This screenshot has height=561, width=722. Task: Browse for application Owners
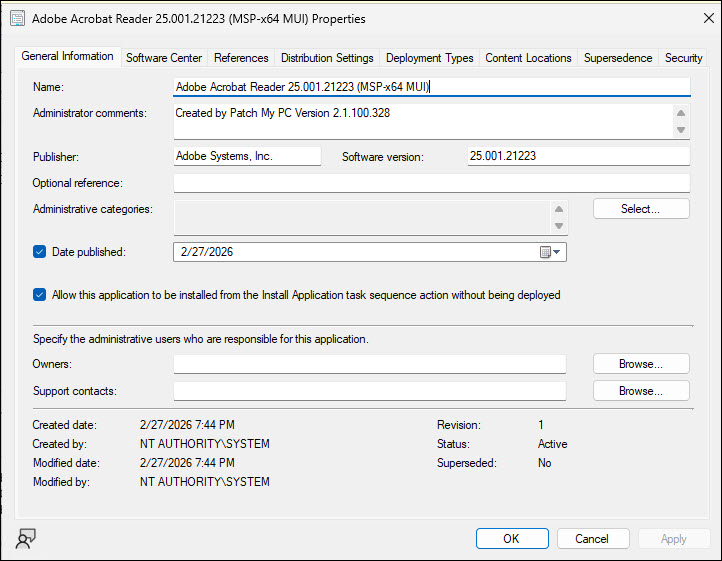point(640,364)
